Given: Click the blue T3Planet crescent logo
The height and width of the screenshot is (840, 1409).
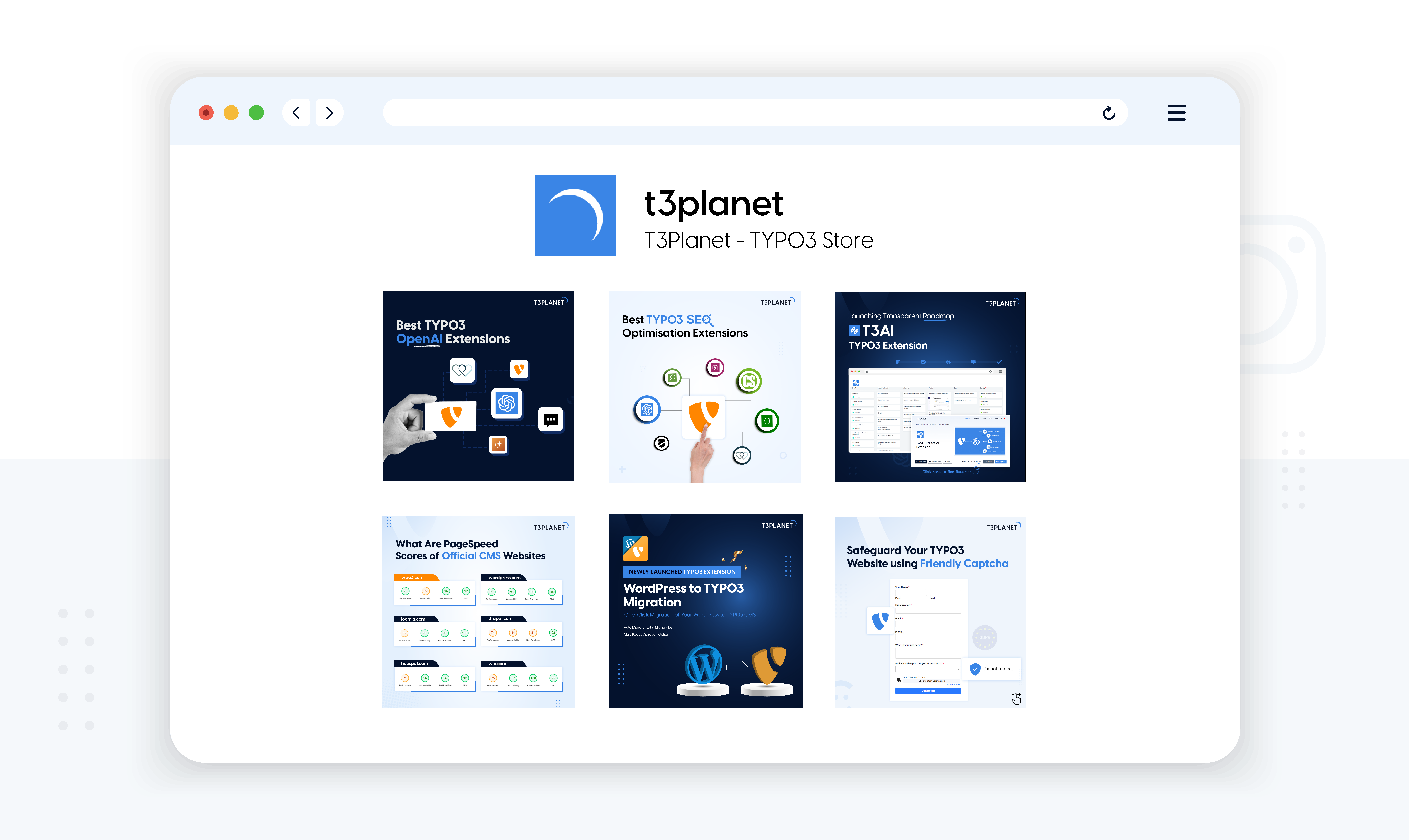Looking at the screenshot, I should click(575, 215).
